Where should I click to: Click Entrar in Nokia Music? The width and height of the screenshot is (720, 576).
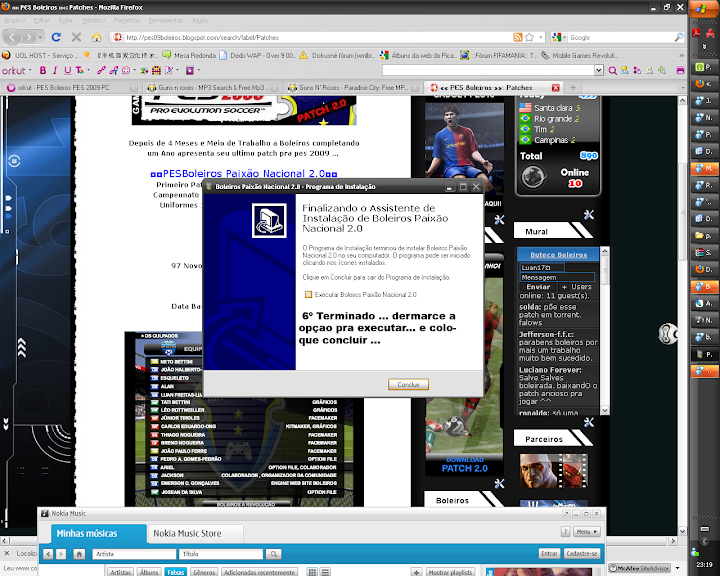(549, 554)
